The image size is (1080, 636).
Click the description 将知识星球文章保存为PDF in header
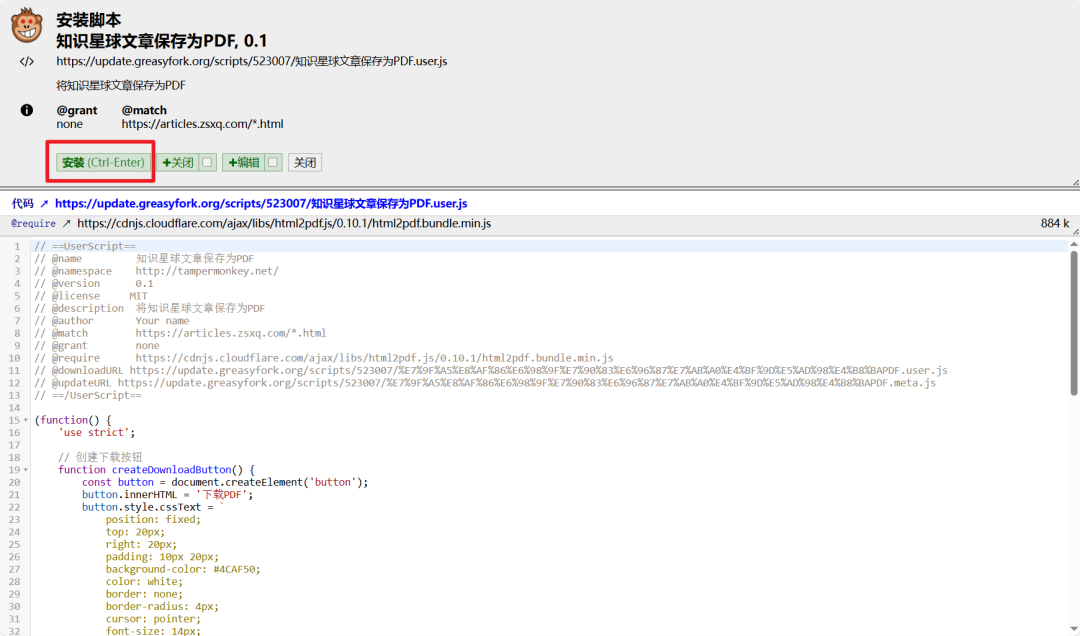coord(121,86)
